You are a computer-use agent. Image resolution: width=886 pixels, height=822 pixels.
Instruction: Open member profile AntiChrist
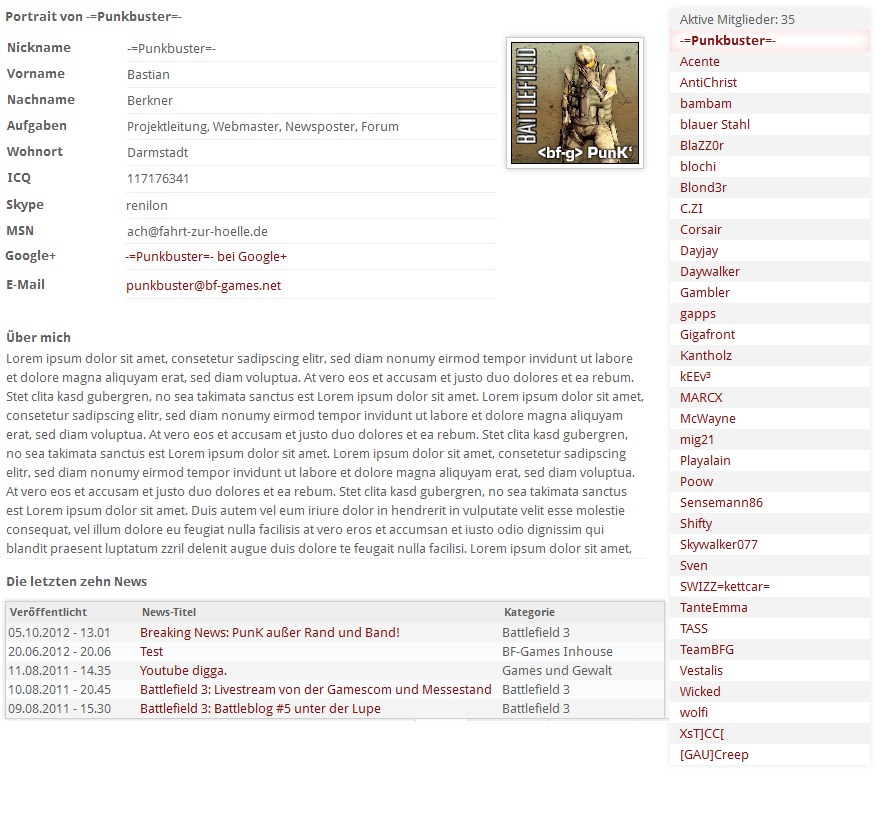tap(708, 83)
